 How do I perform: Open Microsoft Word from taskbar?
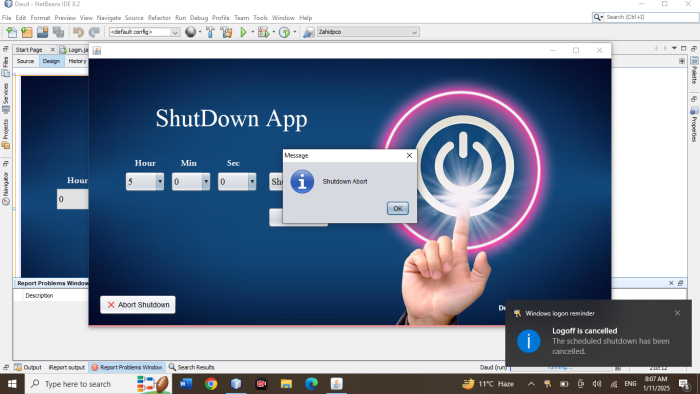pyautogui.click(x=186, y=384)
